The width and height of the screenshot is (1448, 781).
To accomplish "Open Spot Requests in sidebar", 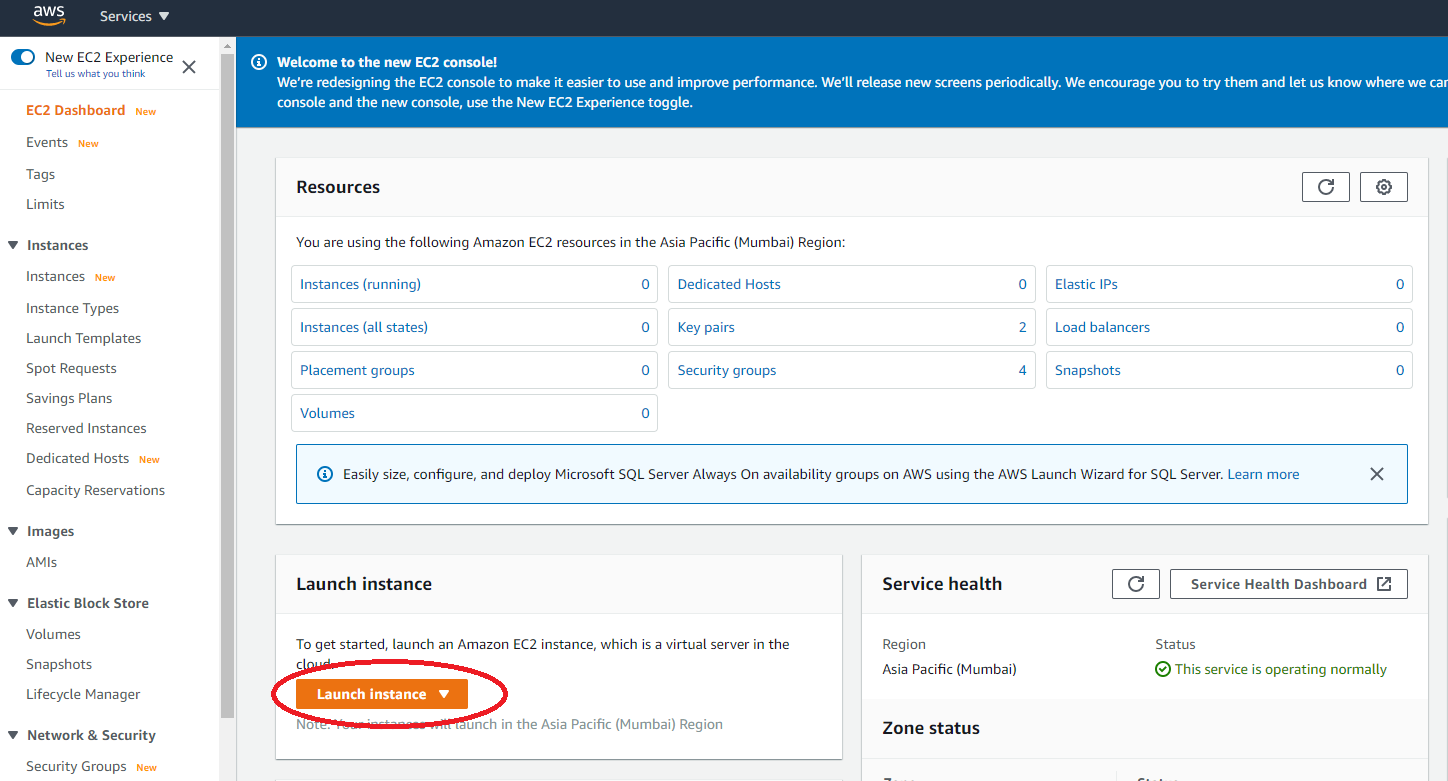I will pos(71,368).
